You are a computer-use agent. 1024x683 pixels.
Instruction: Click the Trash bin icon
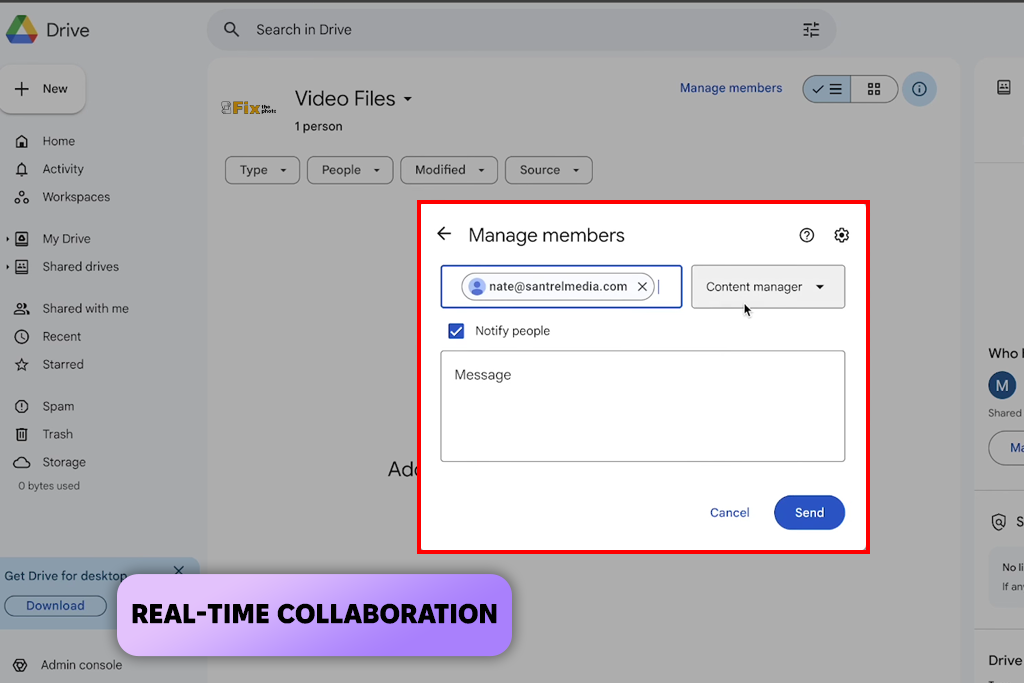click(x=22, y=435)
